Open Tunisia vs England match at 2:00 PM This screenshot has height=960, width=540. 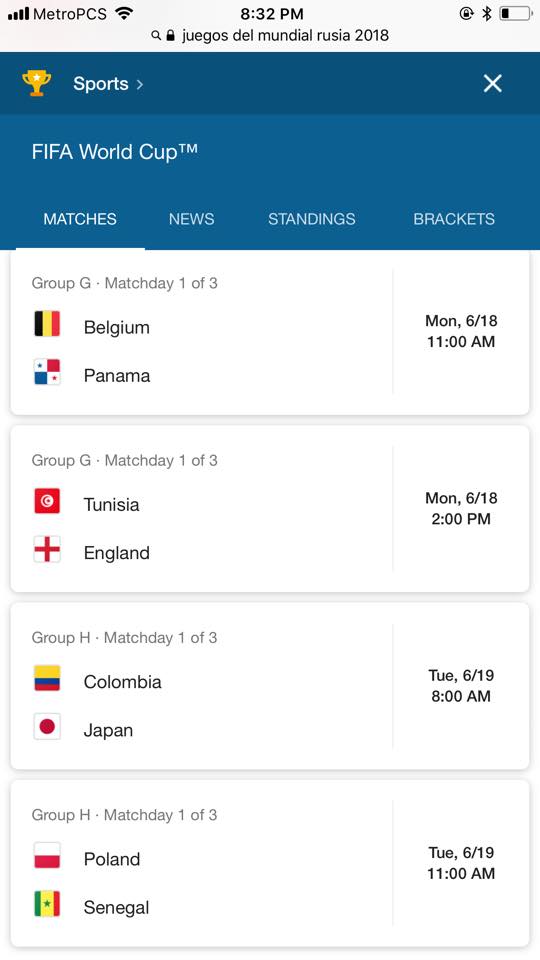coord(270,509)
